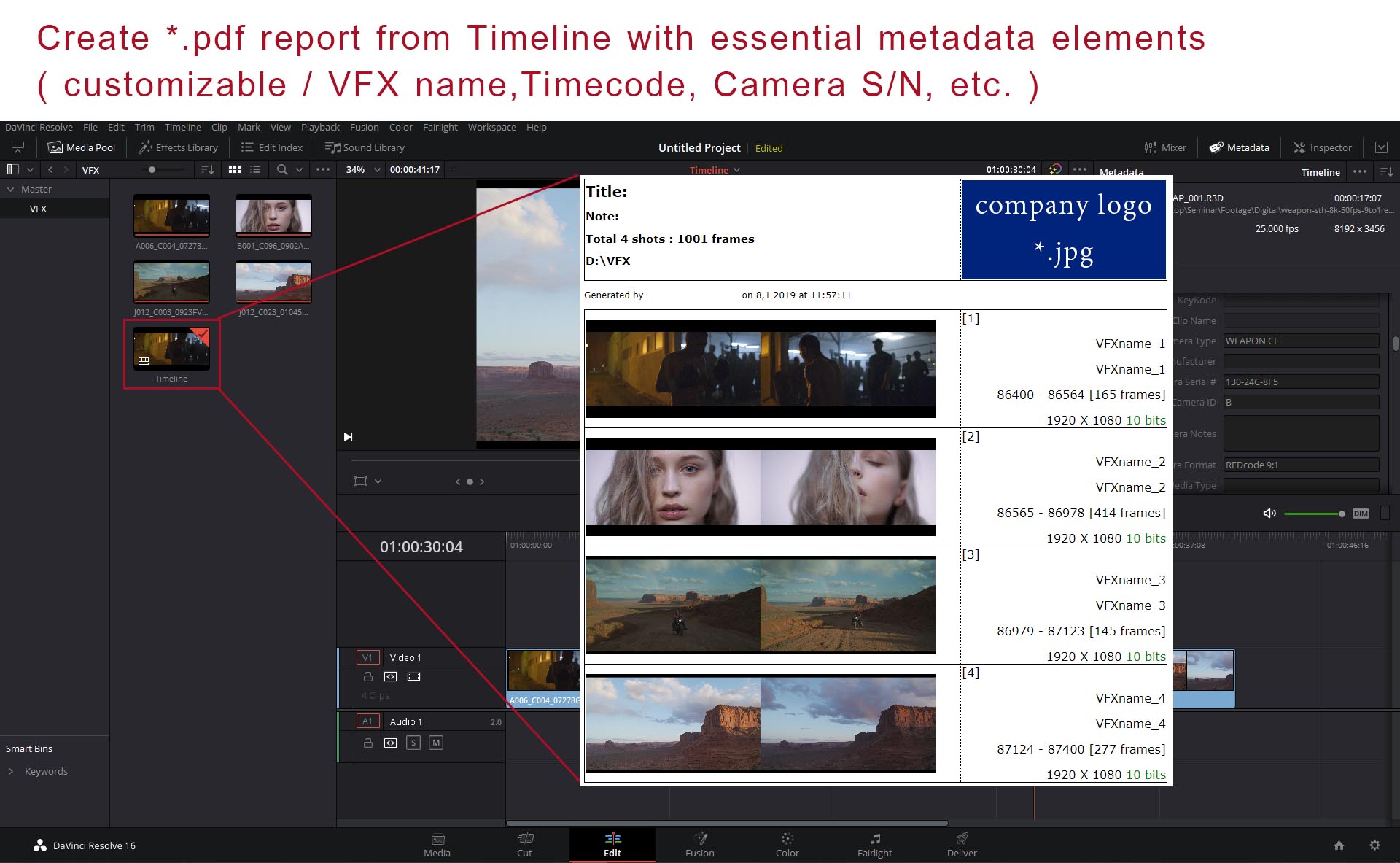Select the Timeline thumbnail in media pool
The image size is (1400, 863).
click(x=171, y=348)
